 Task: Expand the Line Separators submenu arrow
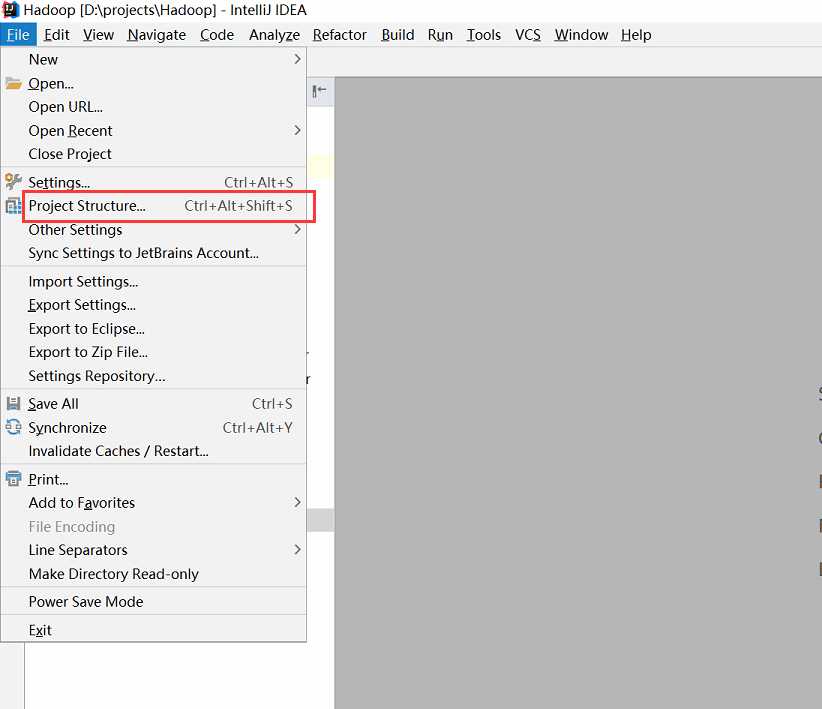(x=297, y=550)
